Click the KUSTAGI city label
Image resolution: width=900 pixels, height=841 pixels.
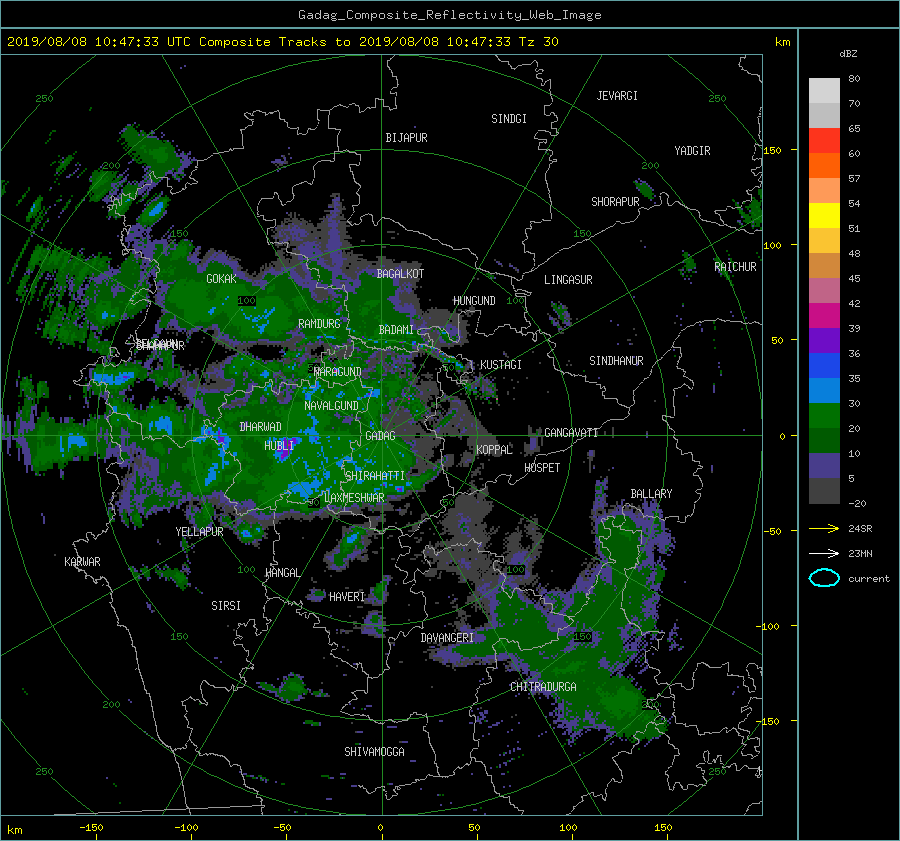click(x=501, y=365)
